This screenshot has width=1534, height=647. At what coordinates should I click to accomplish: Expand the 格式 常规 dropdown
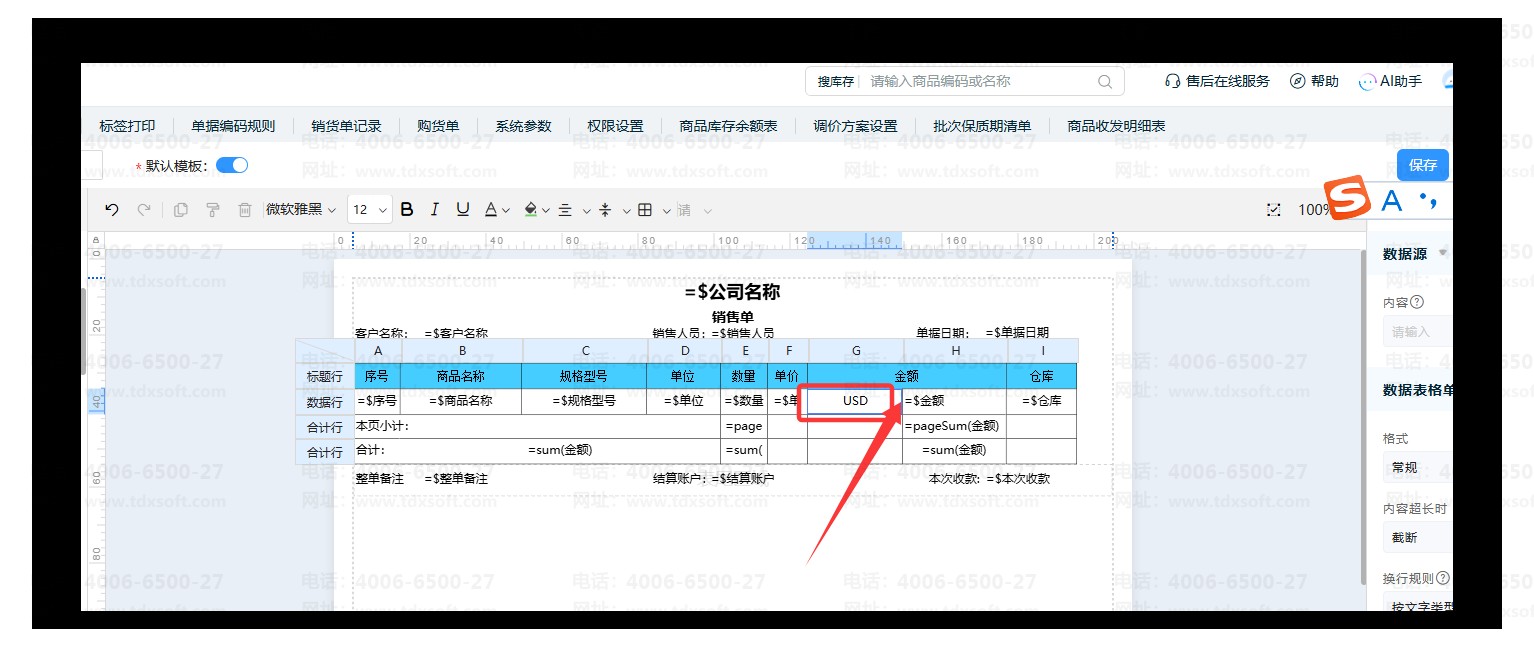pos(1418,467)
